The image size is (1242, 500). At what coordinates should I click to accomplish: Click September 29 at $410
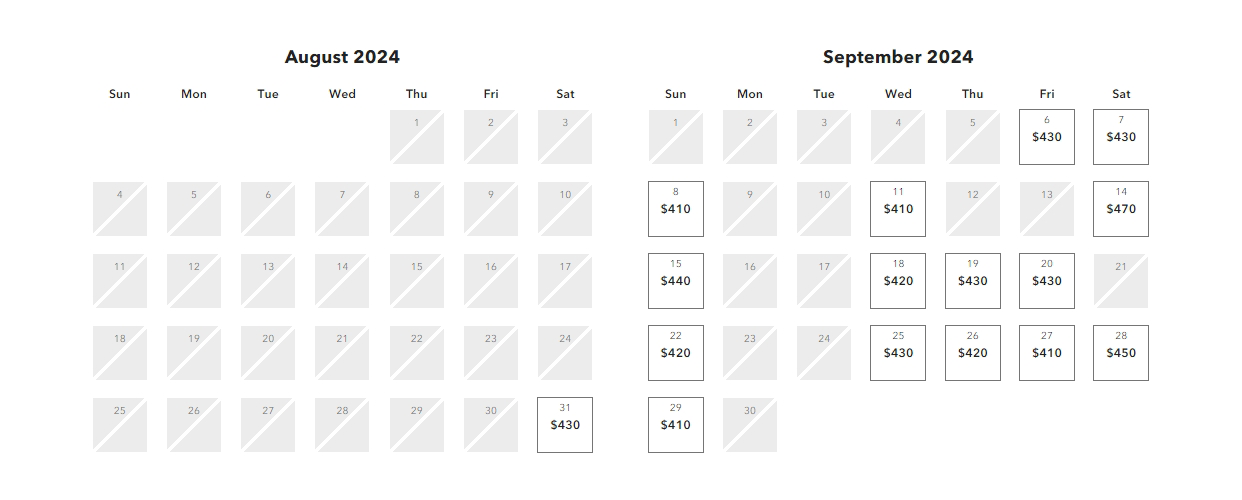tap(676, 425)
